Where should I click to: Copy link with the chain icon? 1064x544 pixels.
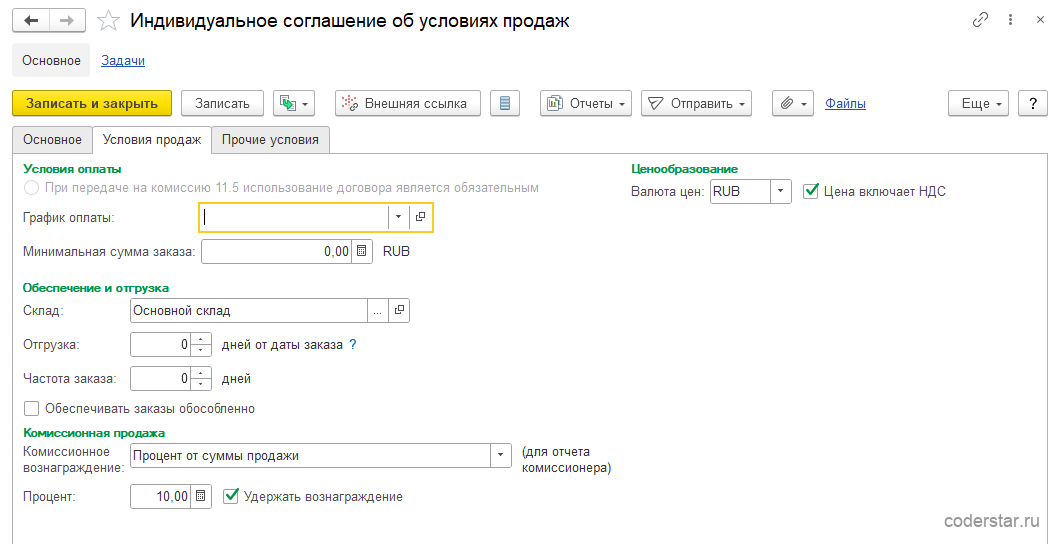(980, 20)
